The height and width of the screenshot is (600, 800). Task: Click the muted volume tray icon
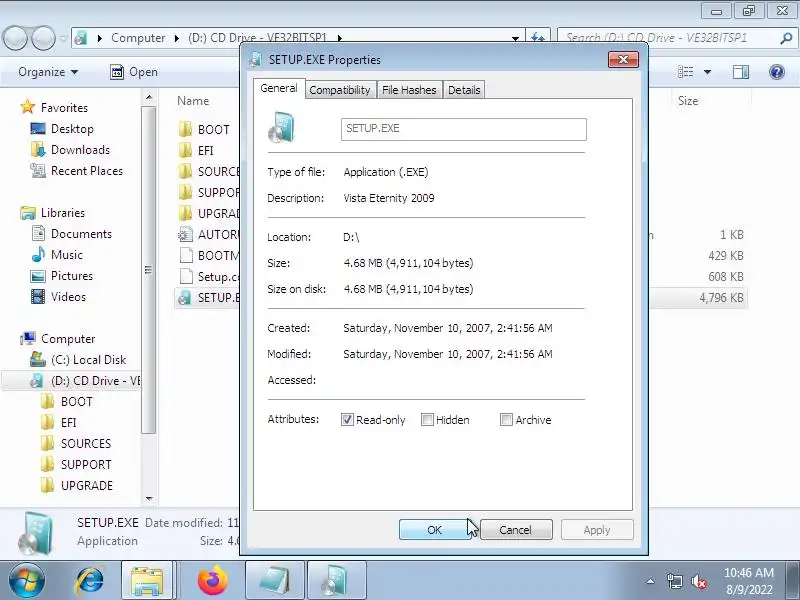698,581
